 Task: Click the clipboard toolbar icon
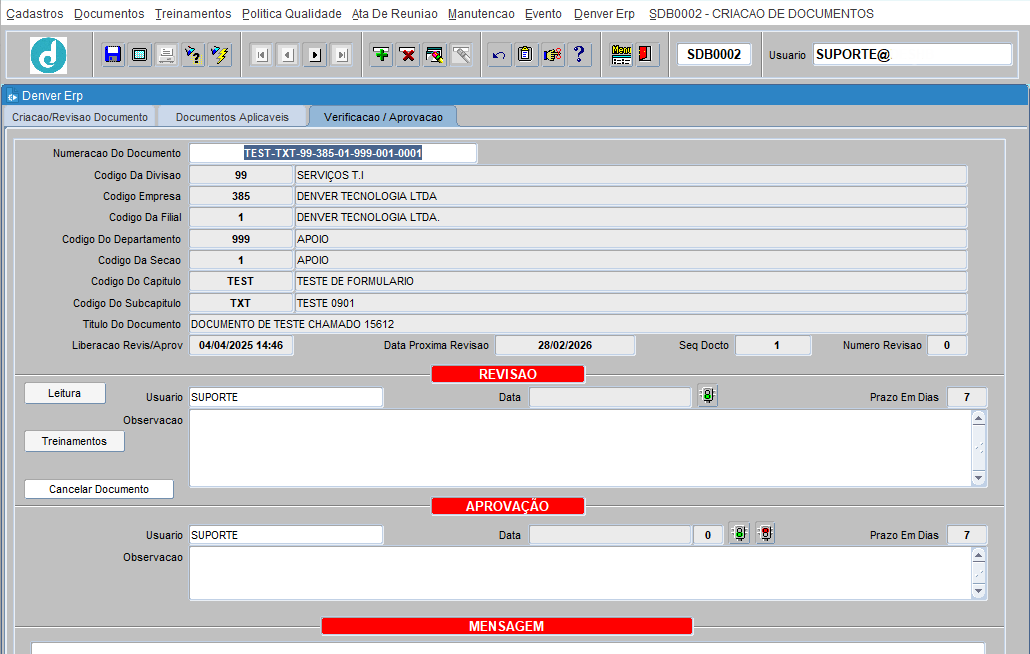526,54
